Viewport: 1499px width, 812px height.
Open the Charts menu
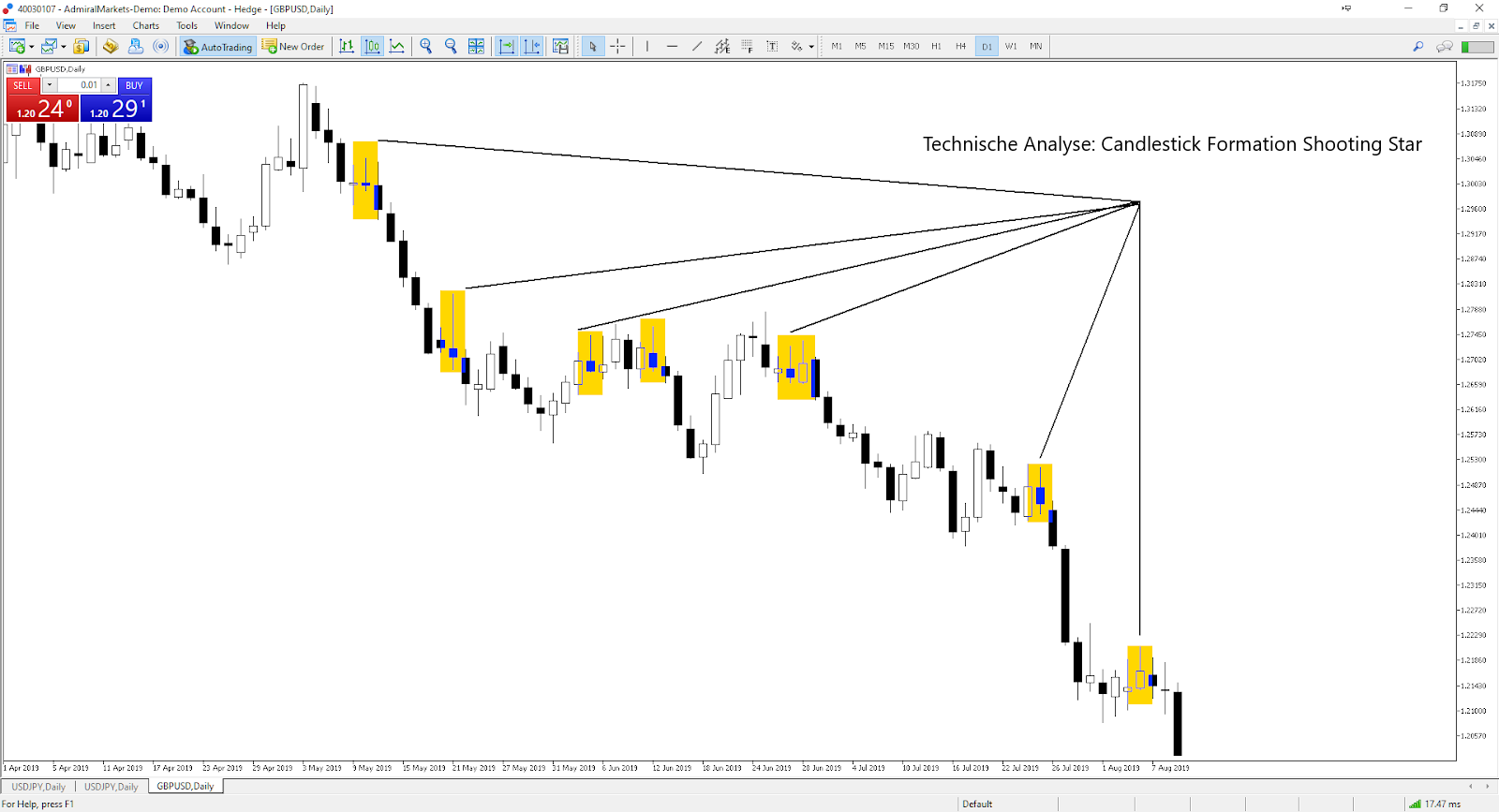(145, 25)
